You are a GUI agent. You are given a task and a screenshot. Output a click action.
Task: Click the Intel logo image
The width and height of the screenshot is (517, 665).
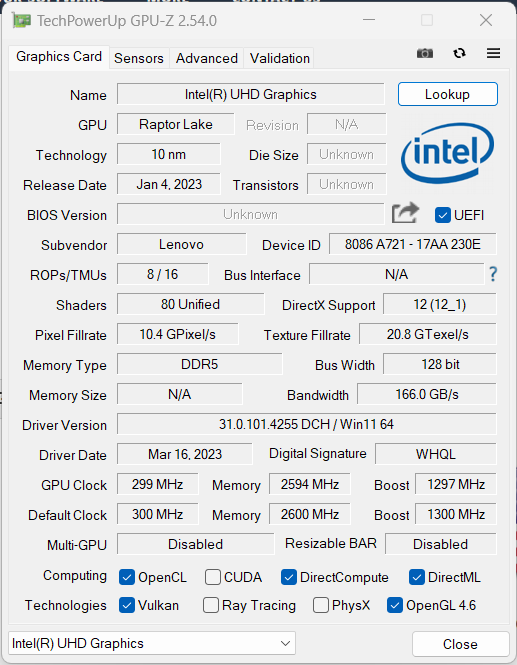pyautogui.click(x=447, y=153)
